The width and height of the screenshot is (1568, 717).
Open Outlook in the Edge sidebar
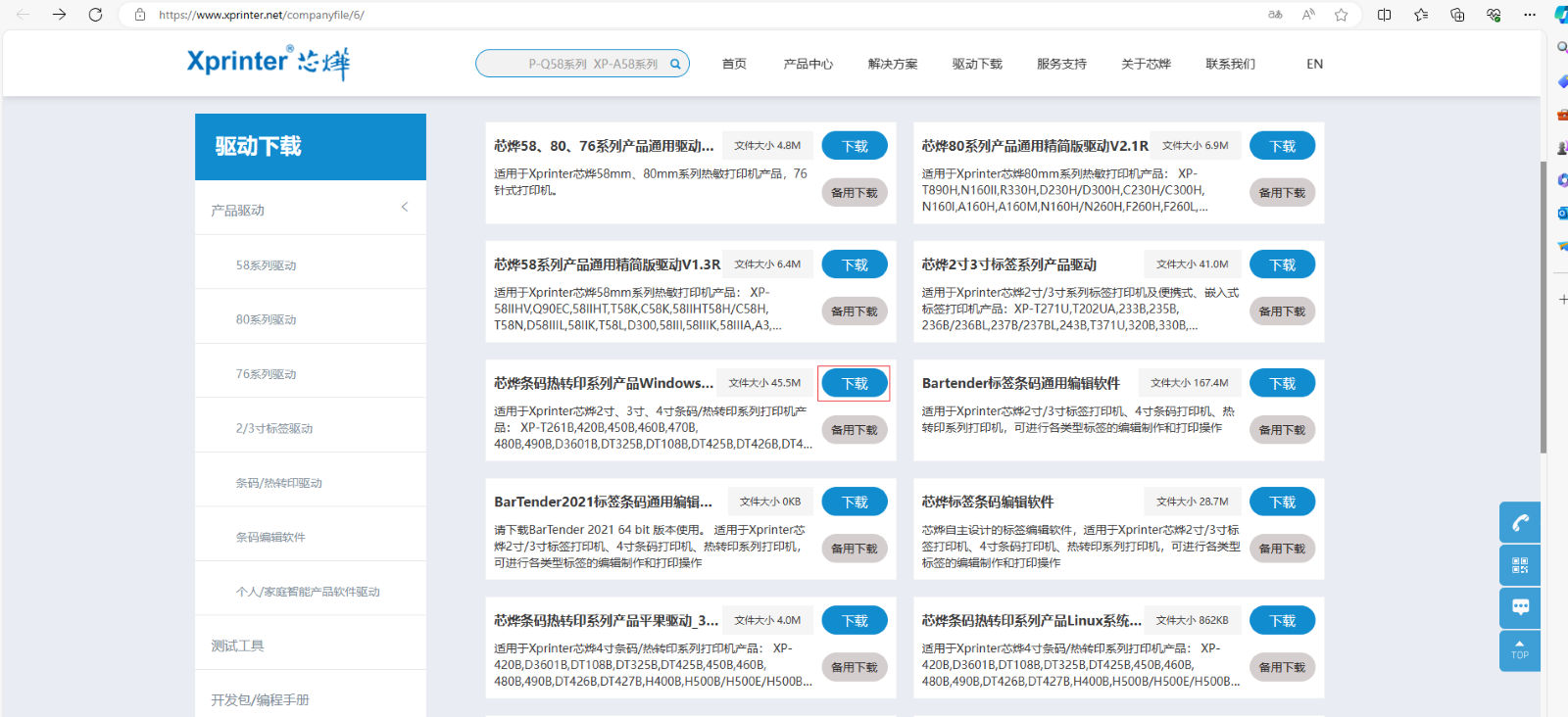click(1562, 213)
